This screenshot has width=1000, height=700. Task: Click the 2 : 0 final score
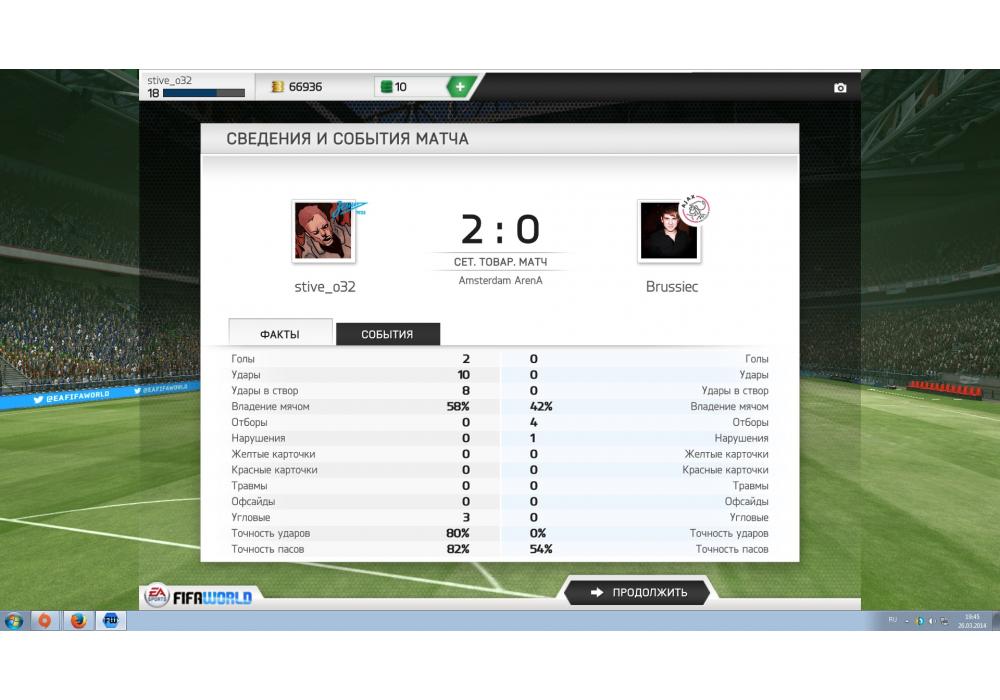coord(501,229)
